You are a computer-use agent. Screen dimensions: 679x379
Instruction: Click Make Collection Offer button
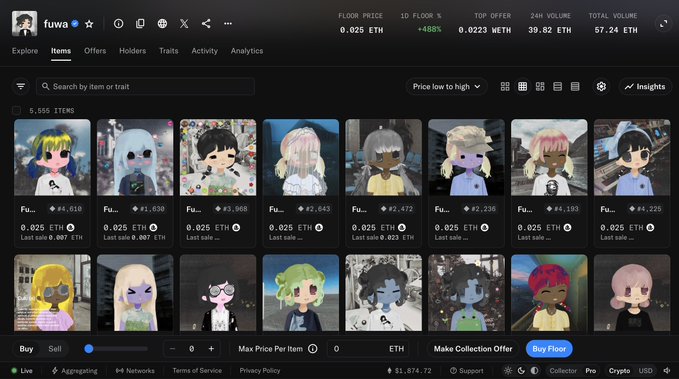point(473,349)
